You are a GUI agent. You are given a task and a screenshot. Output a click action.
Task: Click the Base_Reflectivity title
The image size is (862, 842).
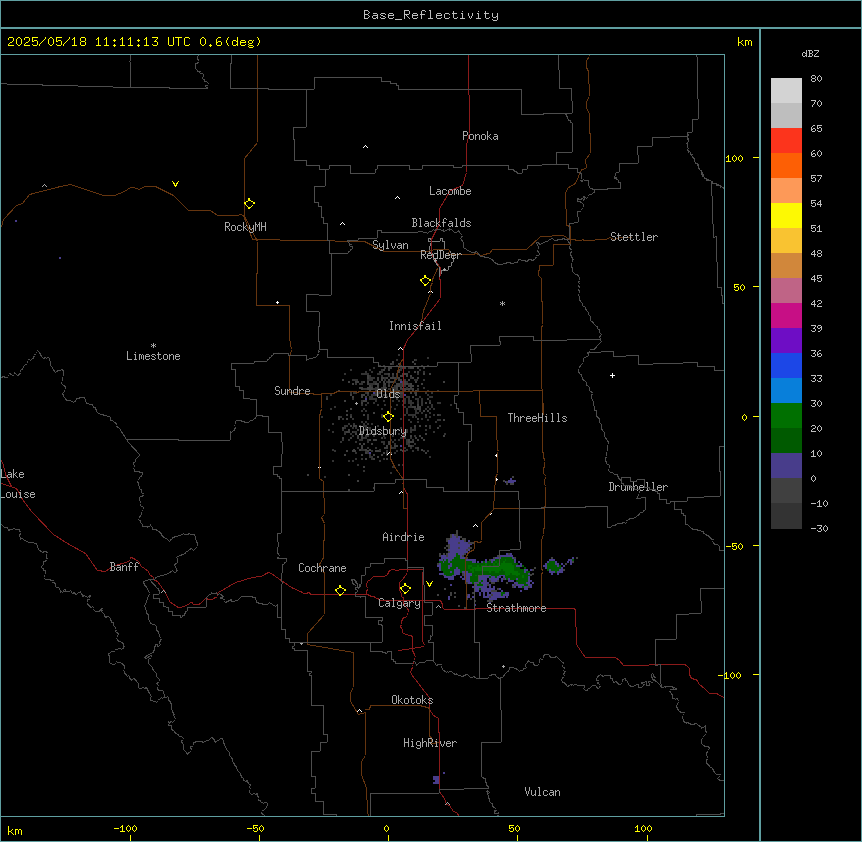click(431, 15)
